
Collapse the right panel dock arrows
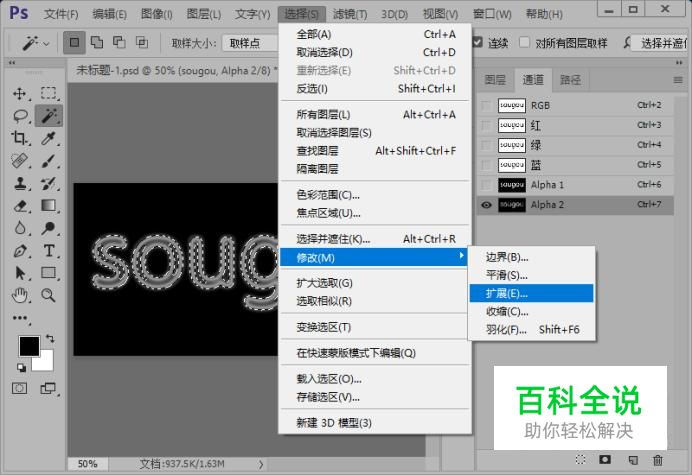[x=679, y=63]
